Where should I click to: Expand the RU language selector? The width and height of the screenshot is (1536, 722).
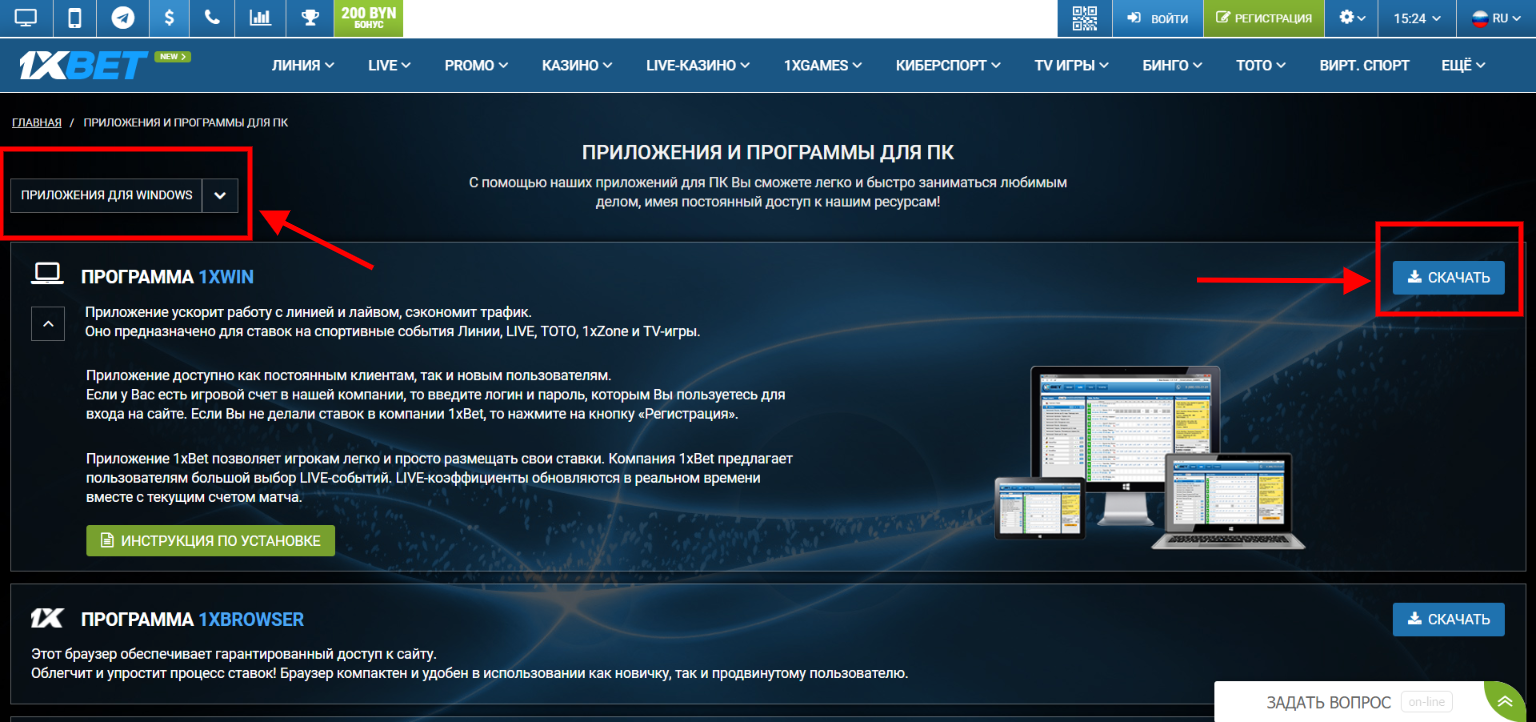(1495, 18)
